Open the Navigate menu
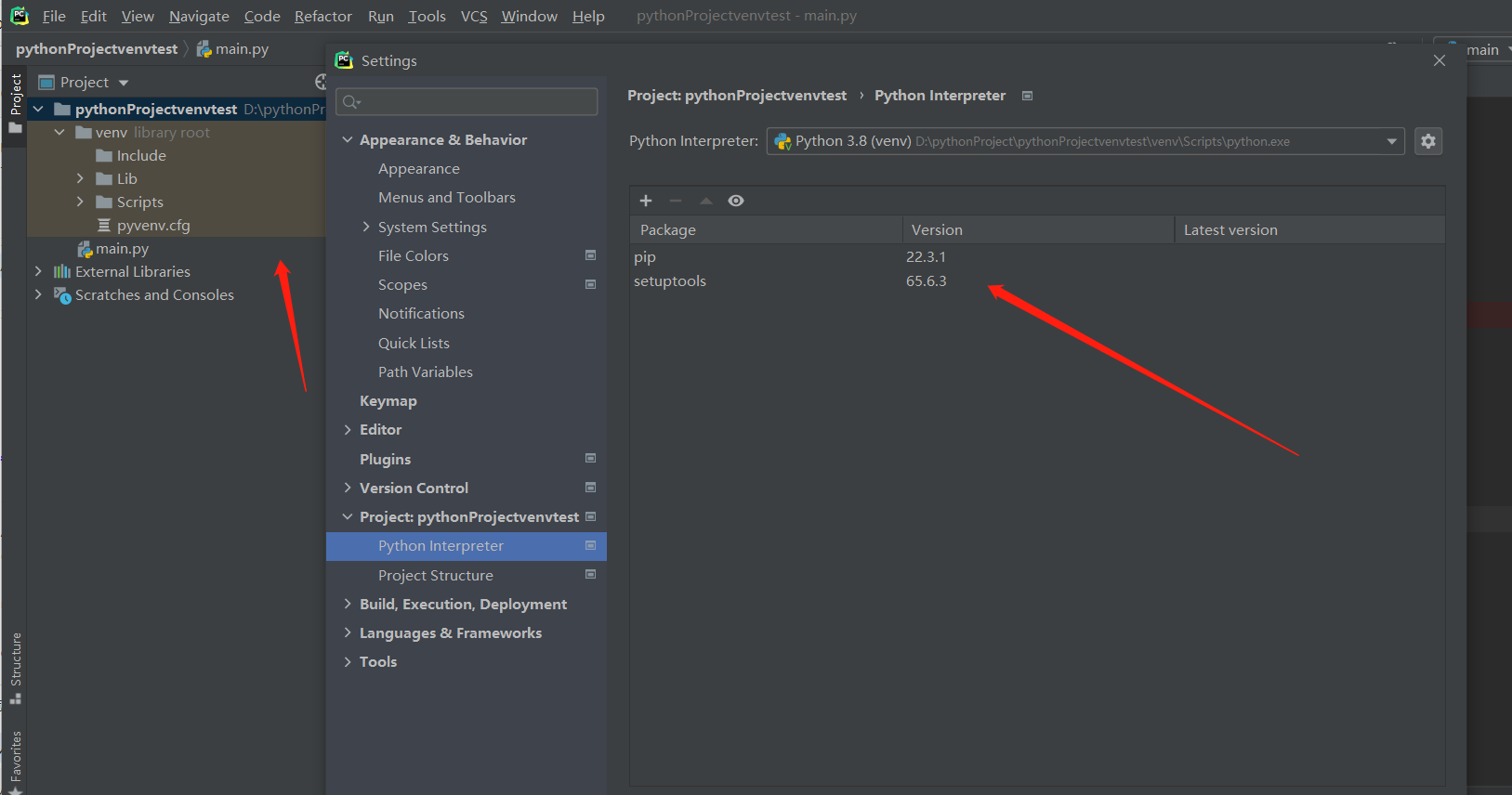1512x795 pixels. 199,17
